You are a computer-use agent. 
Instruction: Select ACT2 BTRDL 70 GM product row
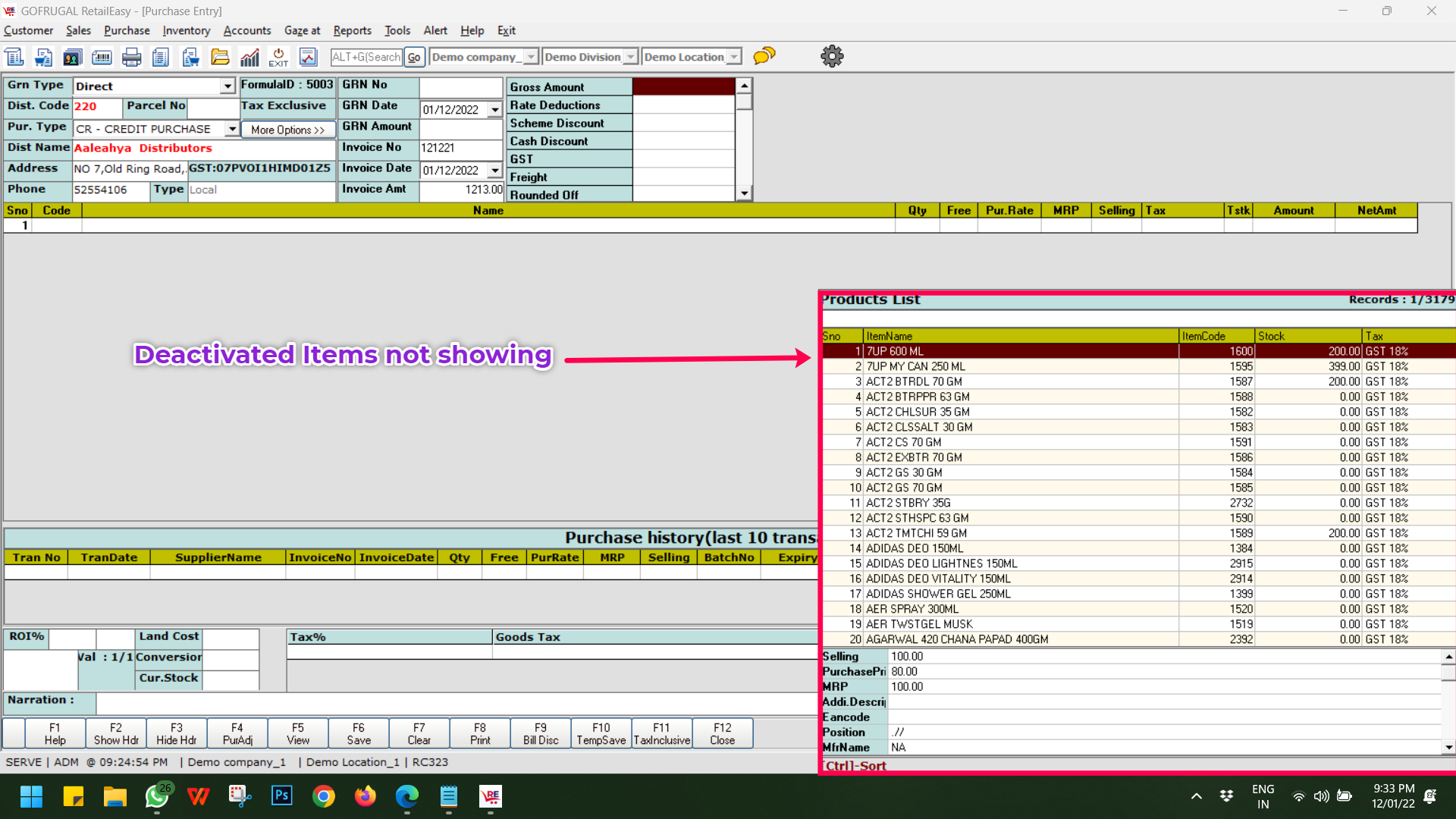coord(914,381)
